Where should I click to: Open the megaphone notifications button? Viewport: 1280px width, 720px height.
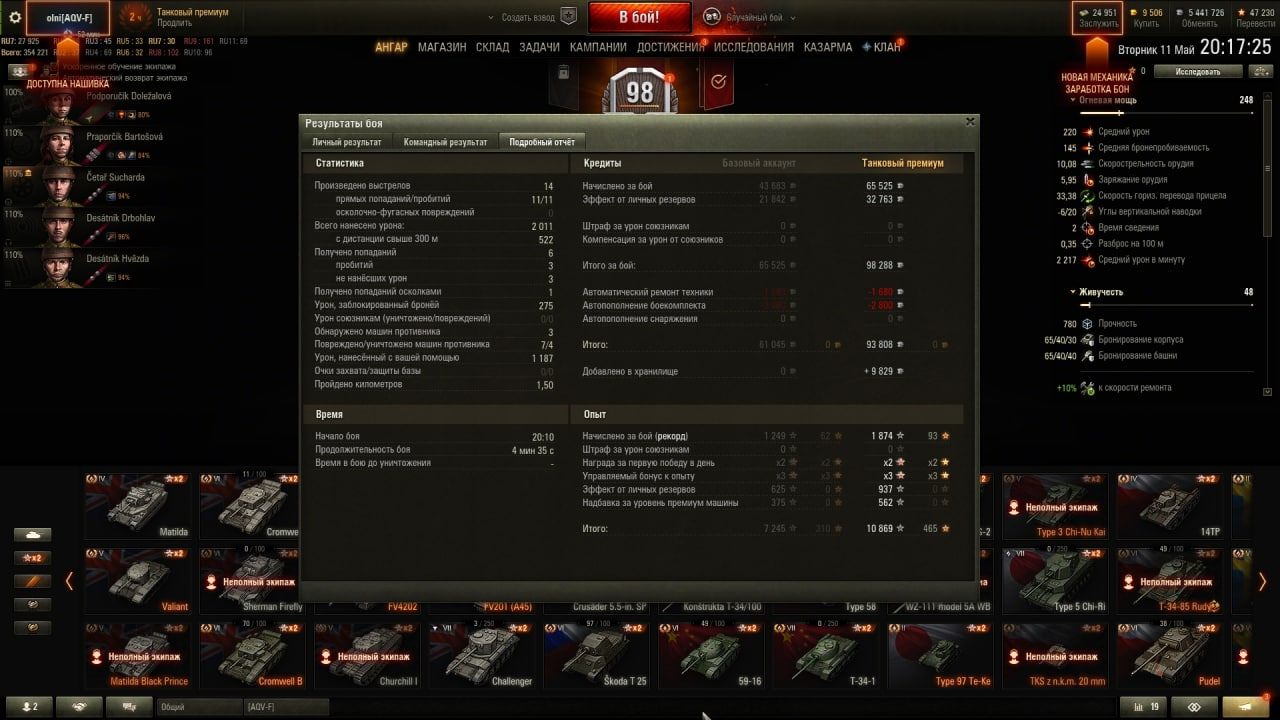click(x=1246, y=706)
